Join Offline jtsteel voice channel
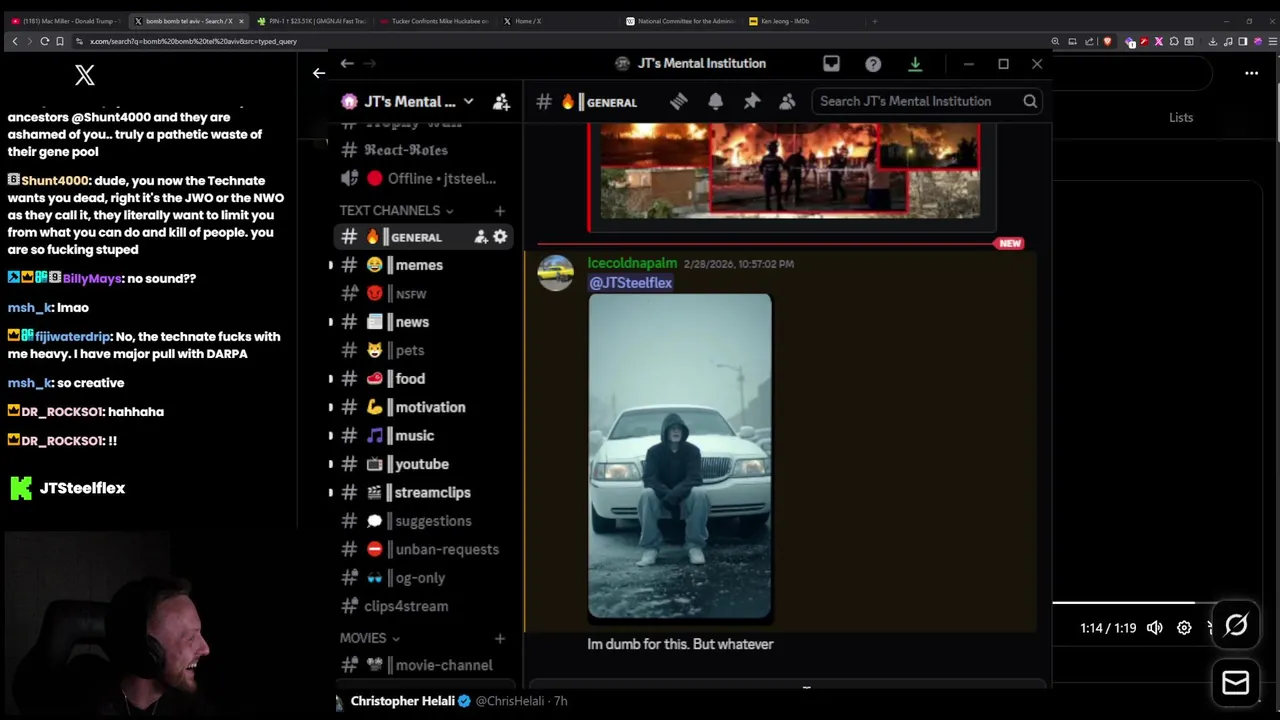This screenshot has height=720, width=1280. point(424,178)
